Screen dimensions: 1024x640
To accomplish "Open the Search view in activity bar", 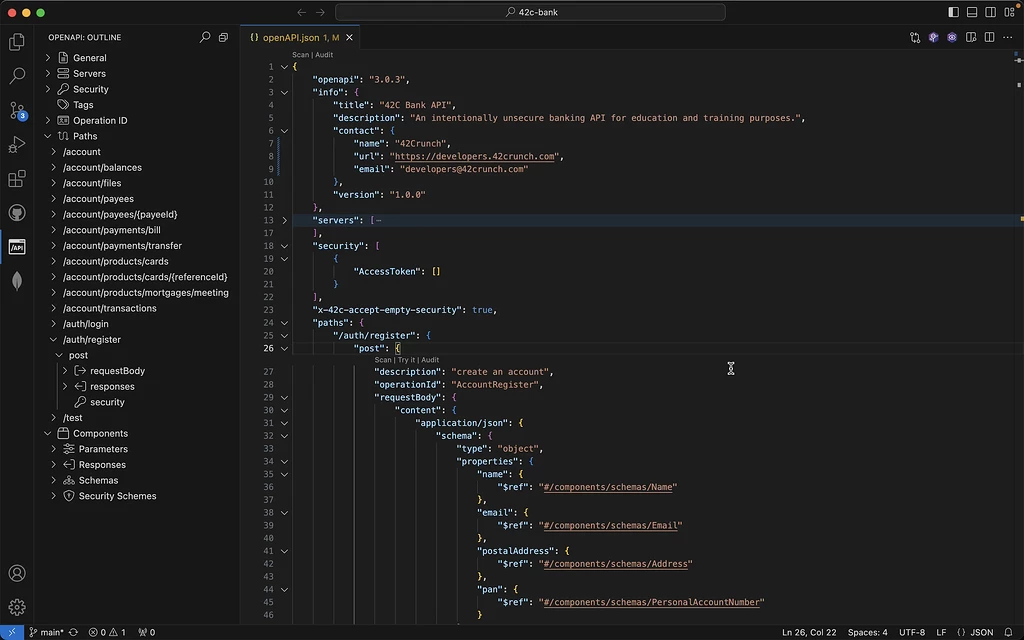I will (17, 76).
